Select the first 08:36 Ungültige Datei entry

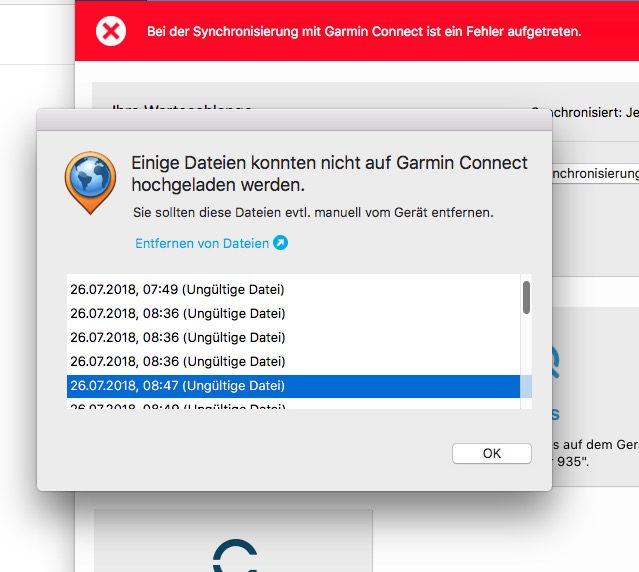[x=293, y=313]
